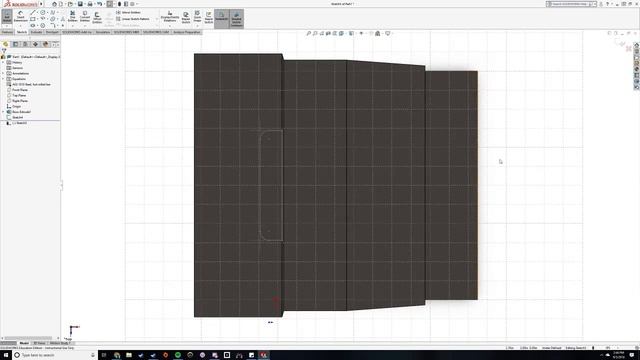Open the SOLIDWORKS Add-Ins tab
Screen dimensions: 640x360
[77, 32]
